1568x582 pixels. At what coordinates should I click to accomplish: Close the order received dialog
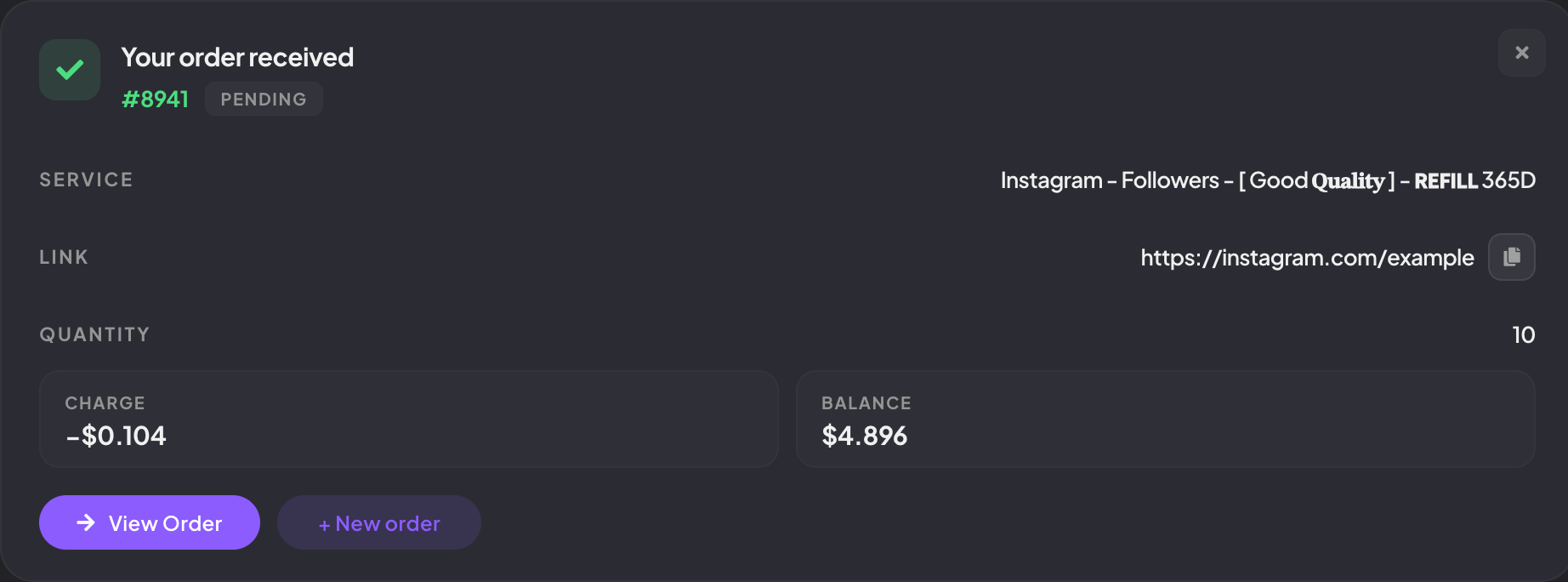tap(1521, 53)
